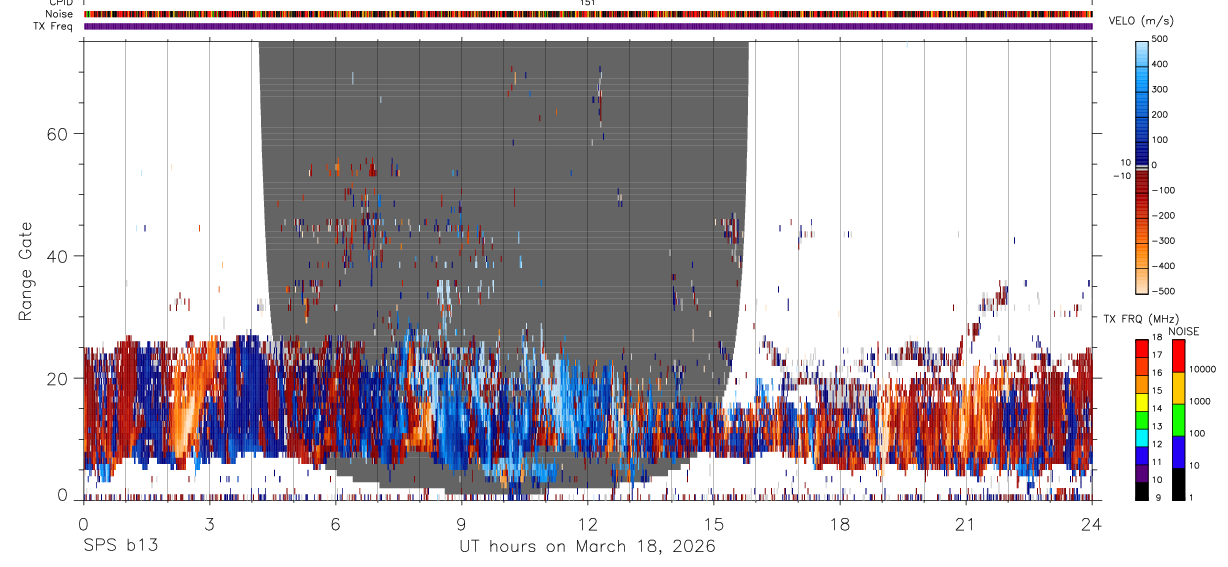Click the SPS b13 radar beam label
This screenshot has height=567, width=1228.
point(120,546)
